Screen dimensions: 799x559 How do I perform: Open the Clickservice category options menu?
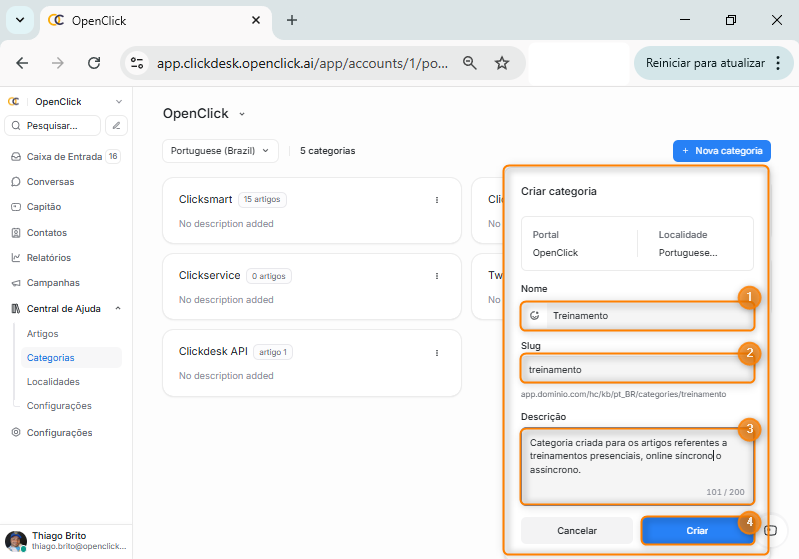coord(437,276)
